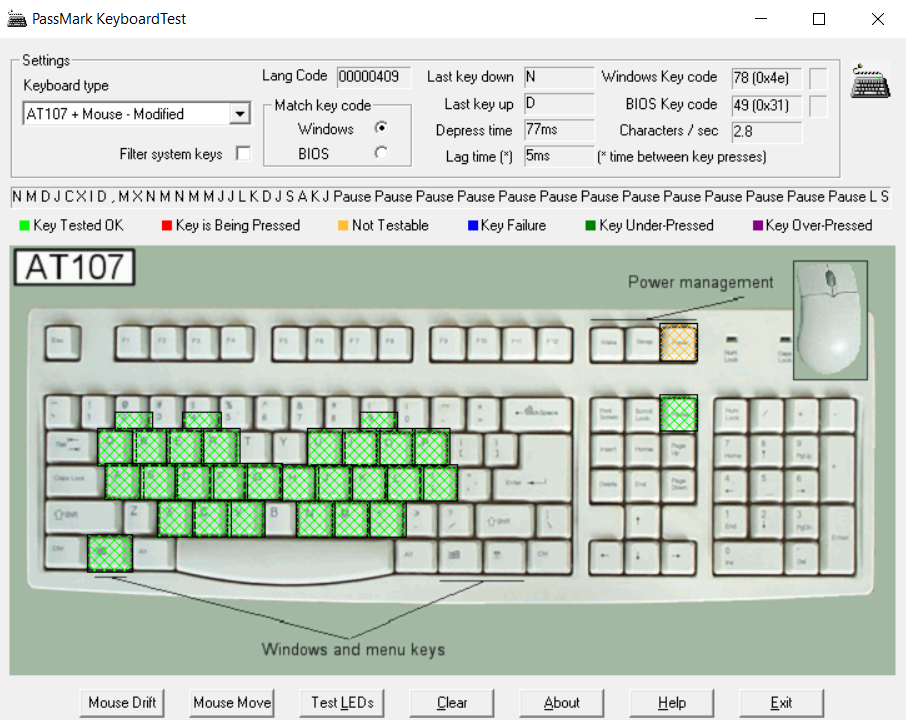Click the Lag time value field

tap(559, 156)
